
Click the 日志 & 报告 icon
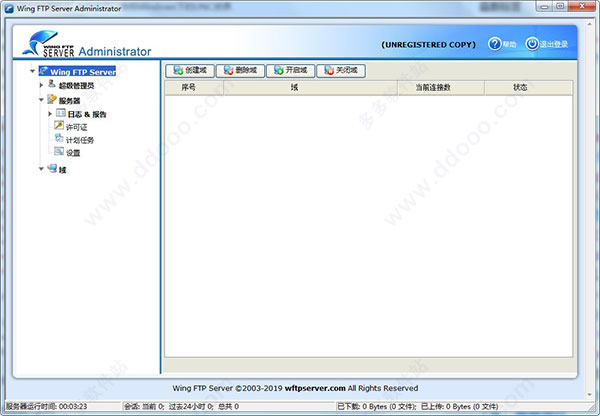pos(61,113)
